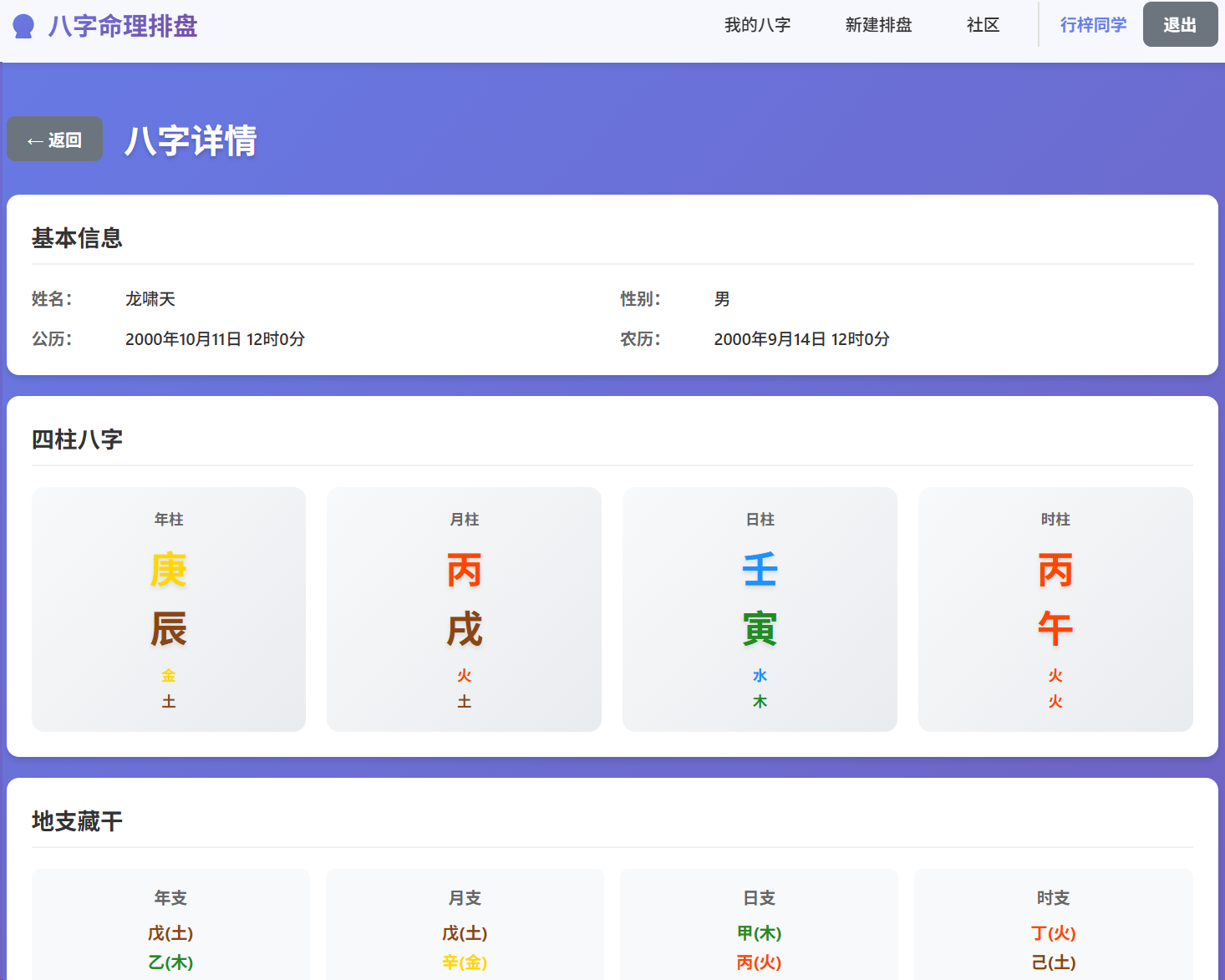The width and height of the screenshot is (1225, 980).
Task: Click the 甲(木) hidden stem under 日支
Action: pyautogui.click(x=759, y=933)
